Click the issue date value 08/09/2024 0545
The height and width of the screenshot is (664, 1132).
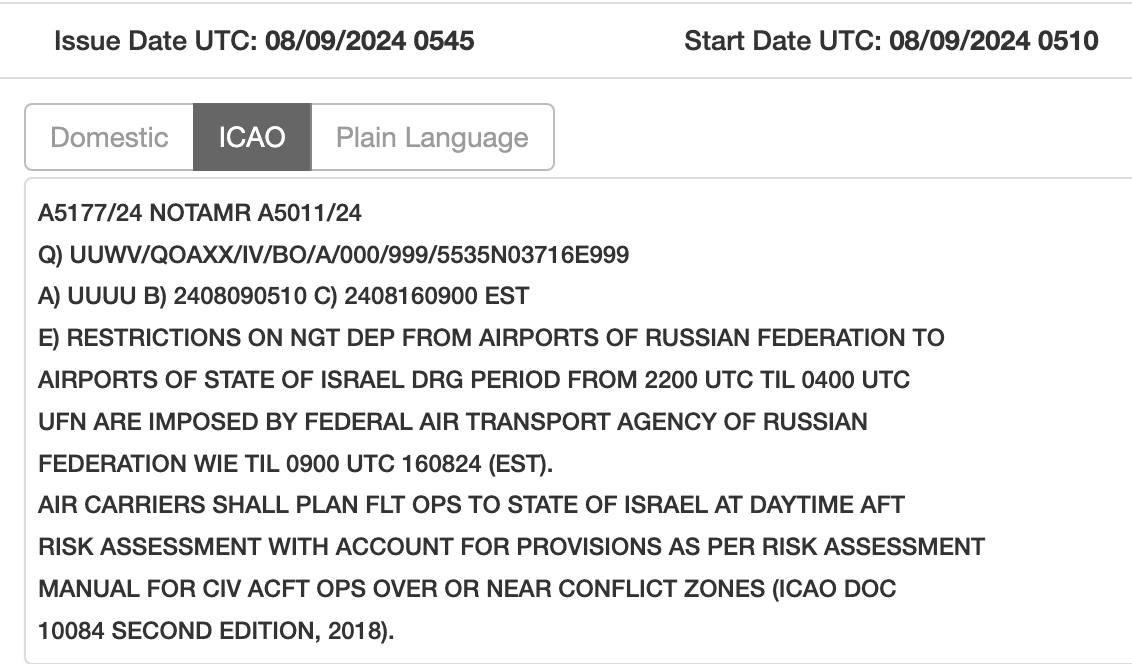click(369, 41)
